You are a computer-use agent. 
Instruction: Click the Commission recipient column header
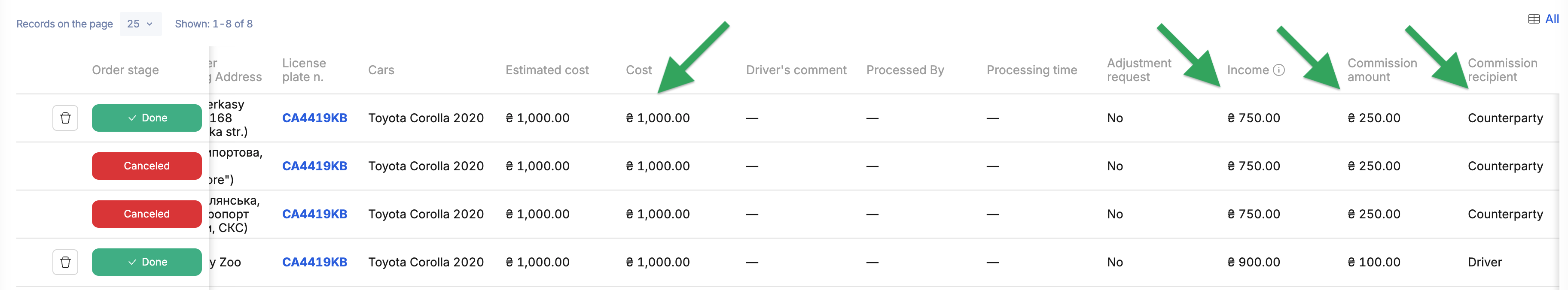pyautogui.click(x=1502, y=70)
